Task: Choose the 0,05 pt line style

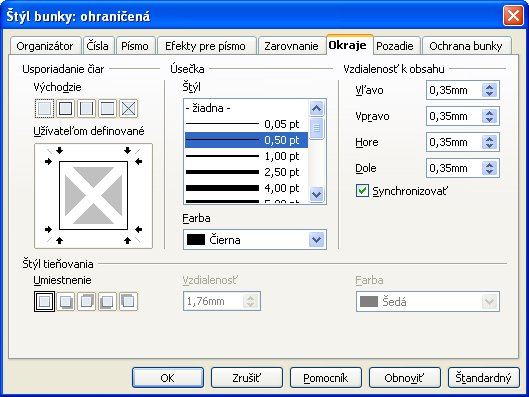Action: pos(246,124)
